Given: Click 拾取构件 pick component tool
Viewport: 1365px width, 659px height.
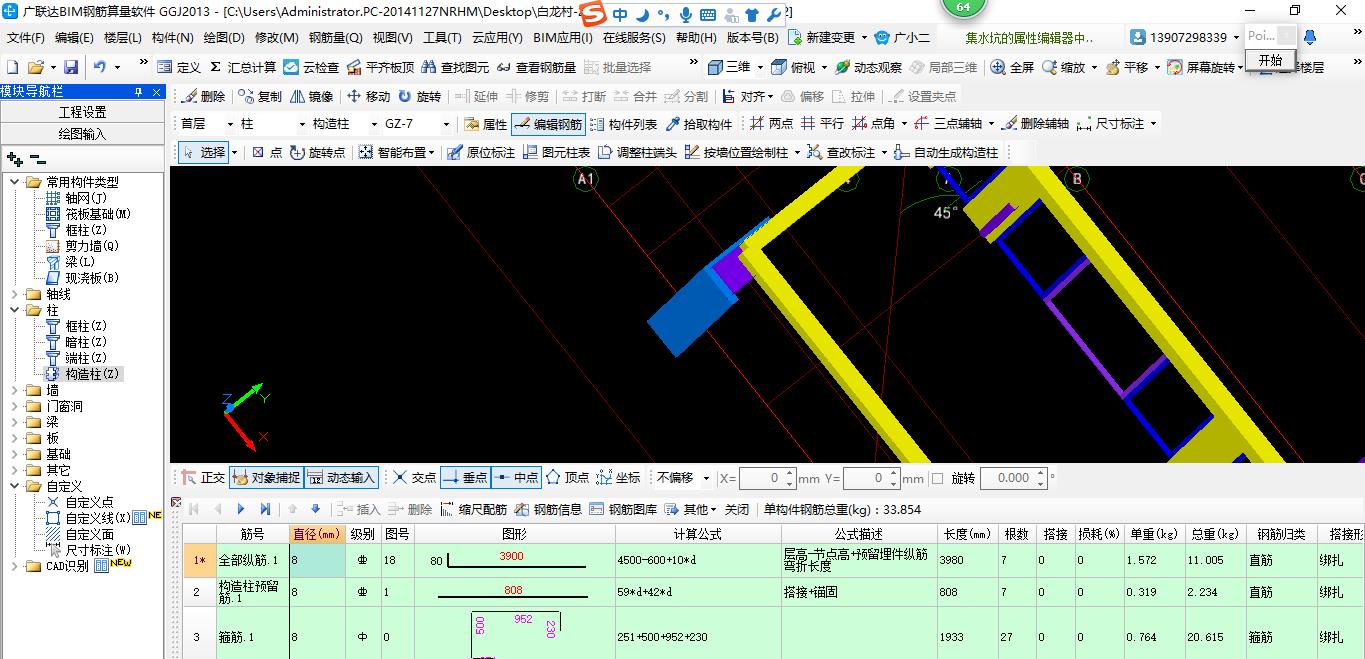Looking at the screenshot, I should [x=698, y=124].
